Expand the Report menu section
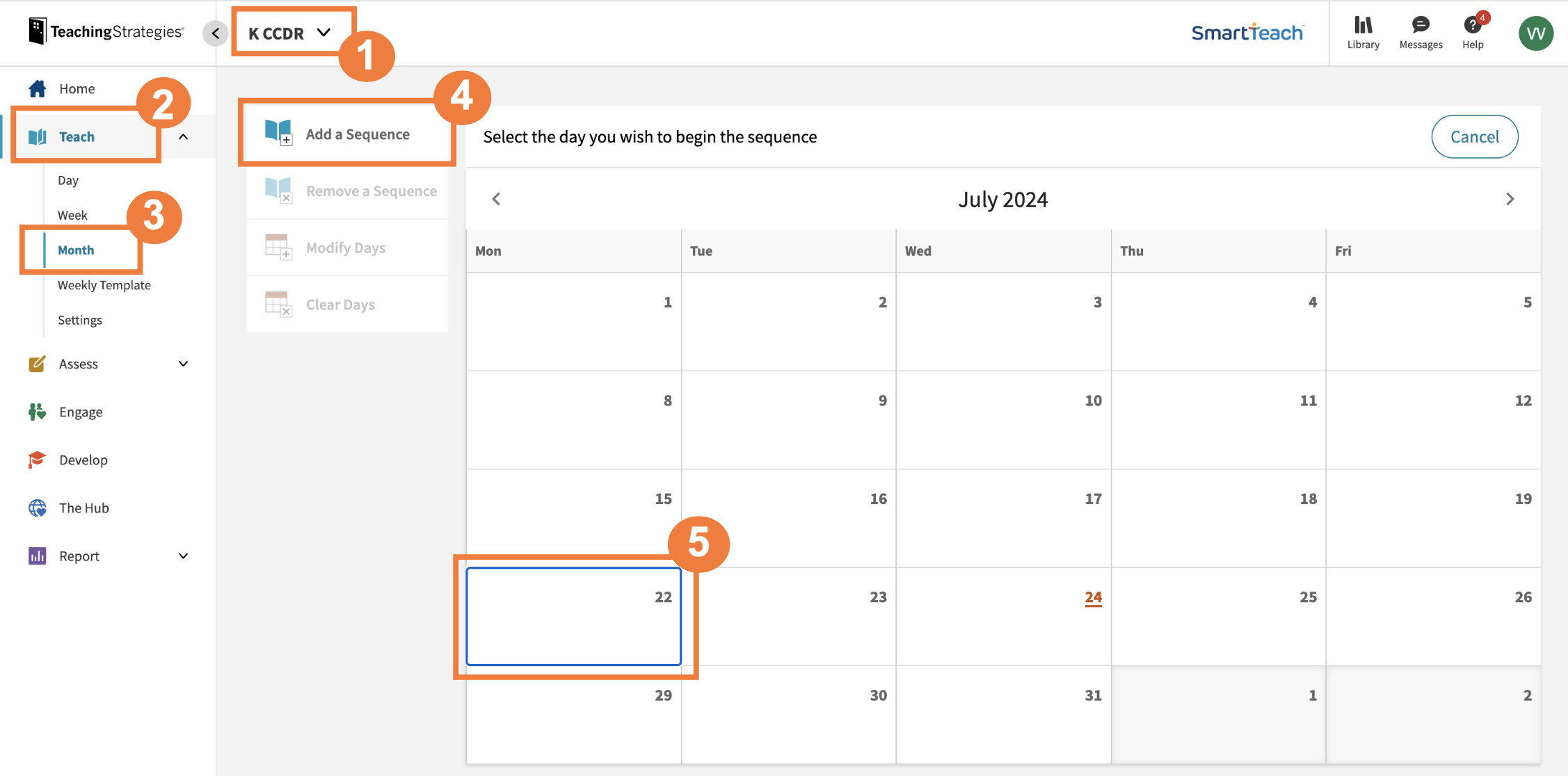 coord(183,556)
